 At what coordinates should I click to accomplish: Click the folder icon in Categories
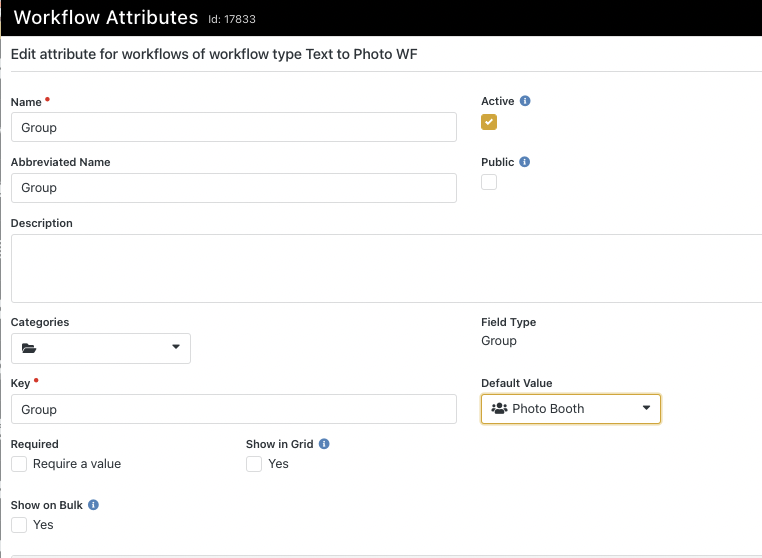tap(29, 348)
